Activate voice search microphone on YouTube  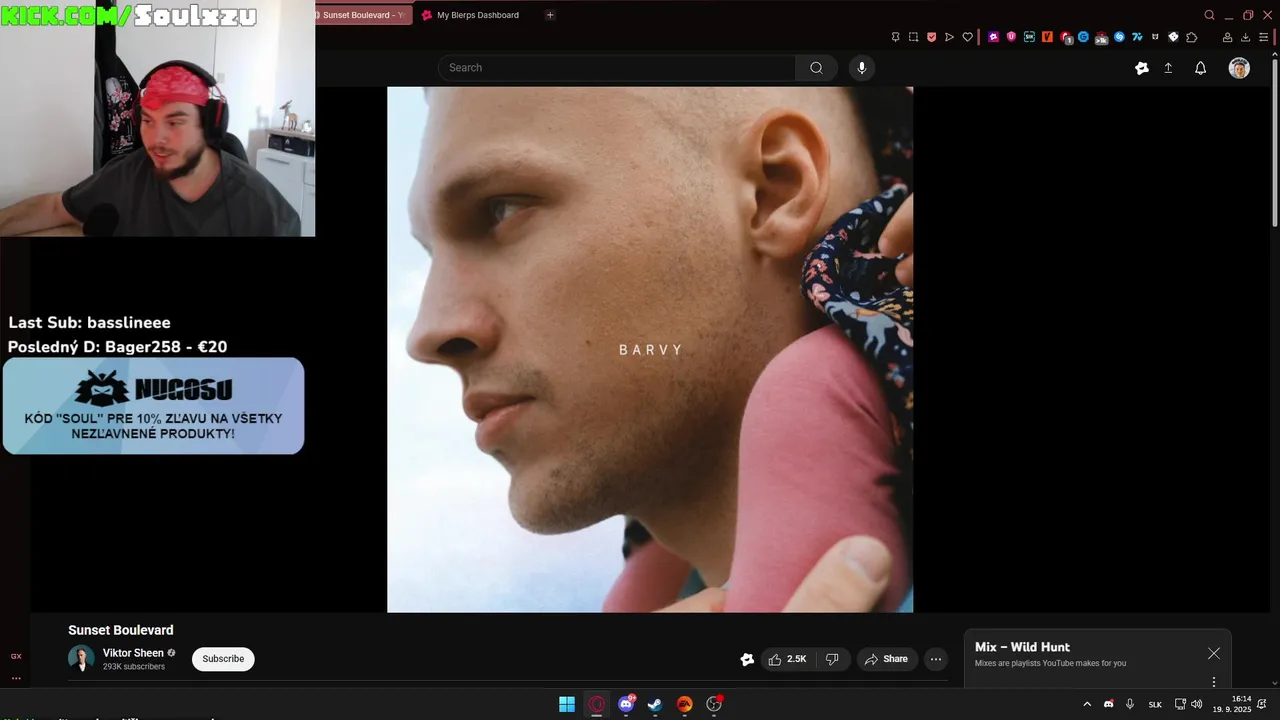pyautogui.click(x=862, y=68)
